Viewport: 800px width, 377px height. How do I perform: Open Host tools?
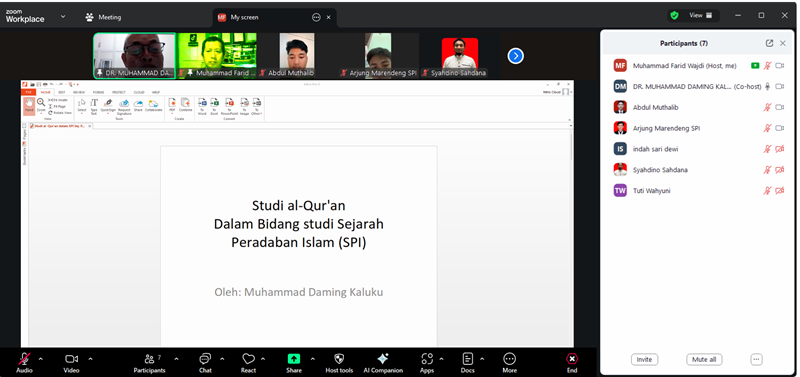[339, 363]
